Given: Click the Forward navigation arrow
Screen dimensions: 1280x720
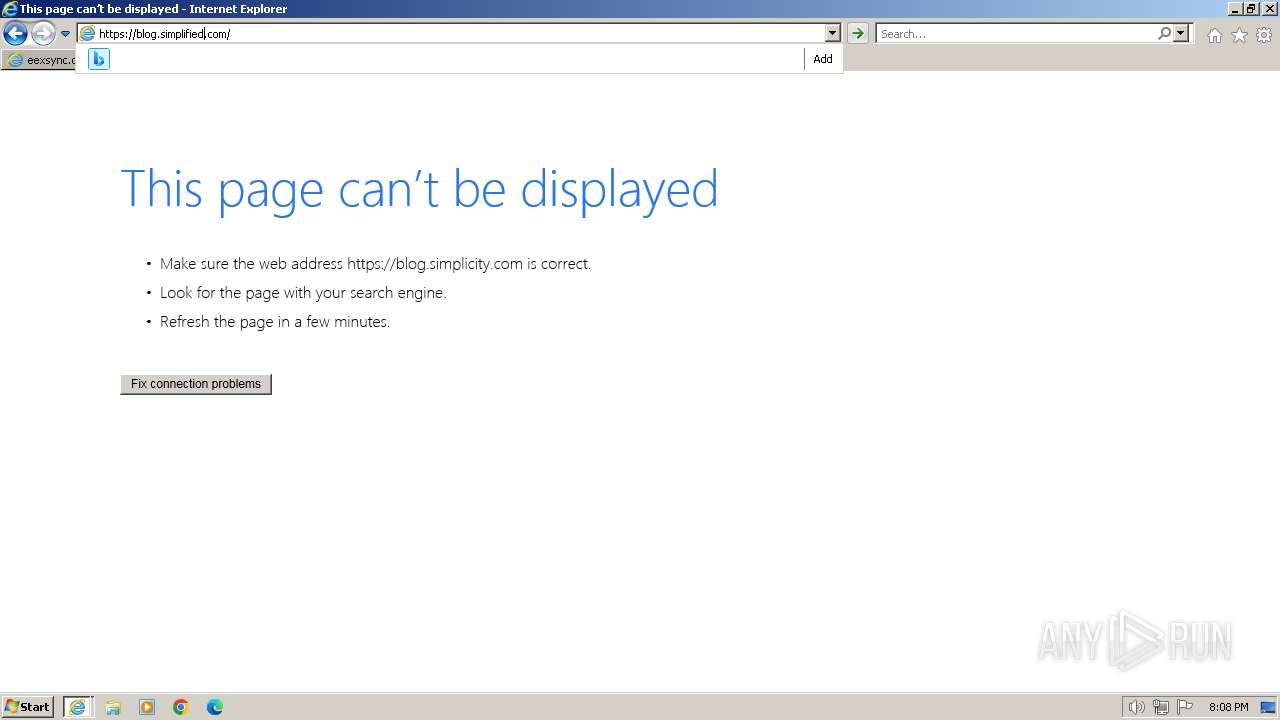Looking at the screenshot, I should coord(43,34).
